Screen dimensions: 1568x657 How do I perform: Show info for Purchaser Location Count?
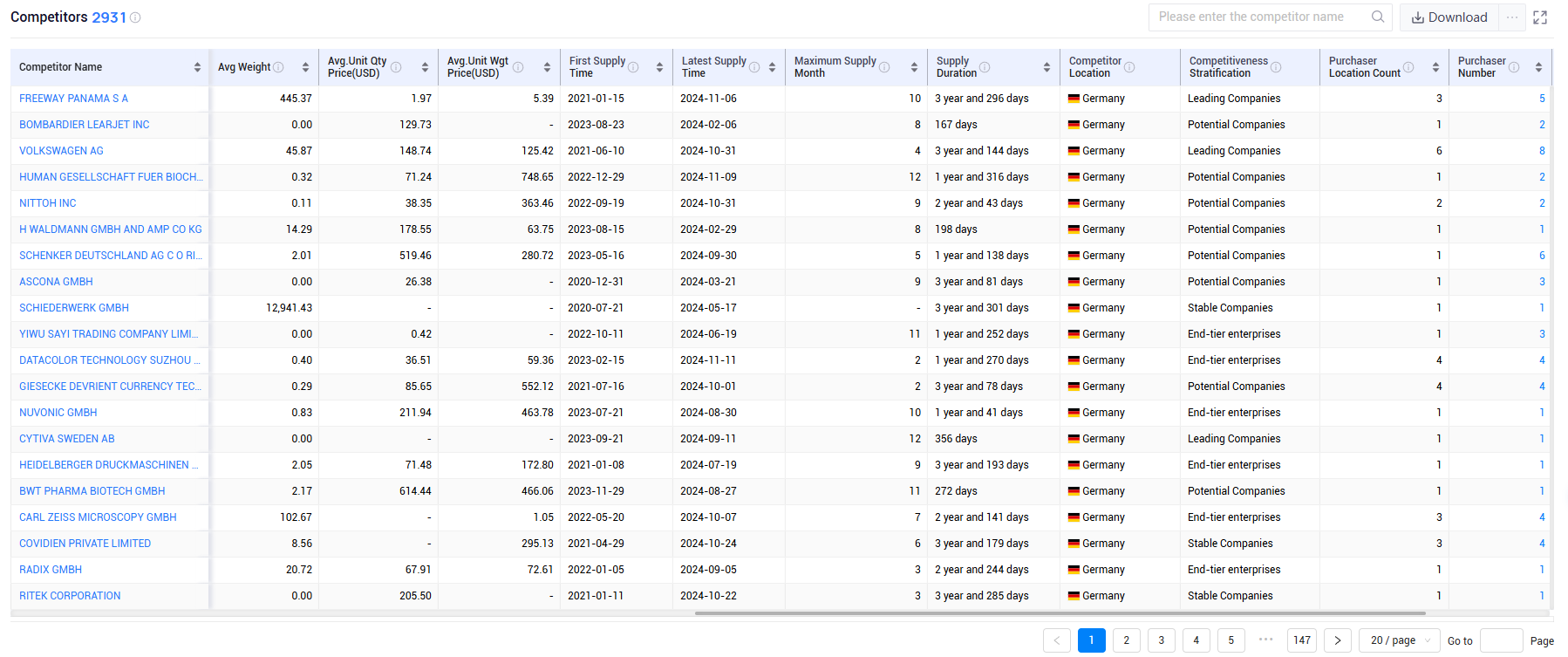pyautogui.click(x=1408, y=67)
